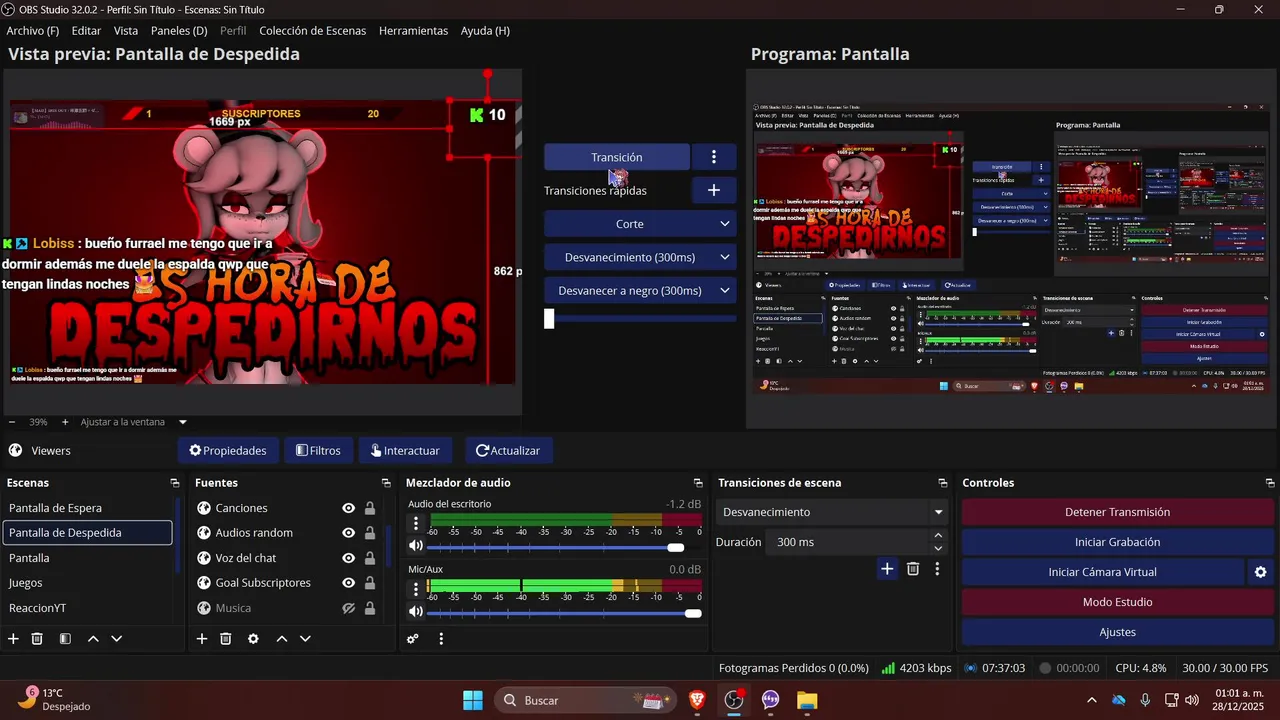Open Transición options three-dot menu

[x=714, y=157]
